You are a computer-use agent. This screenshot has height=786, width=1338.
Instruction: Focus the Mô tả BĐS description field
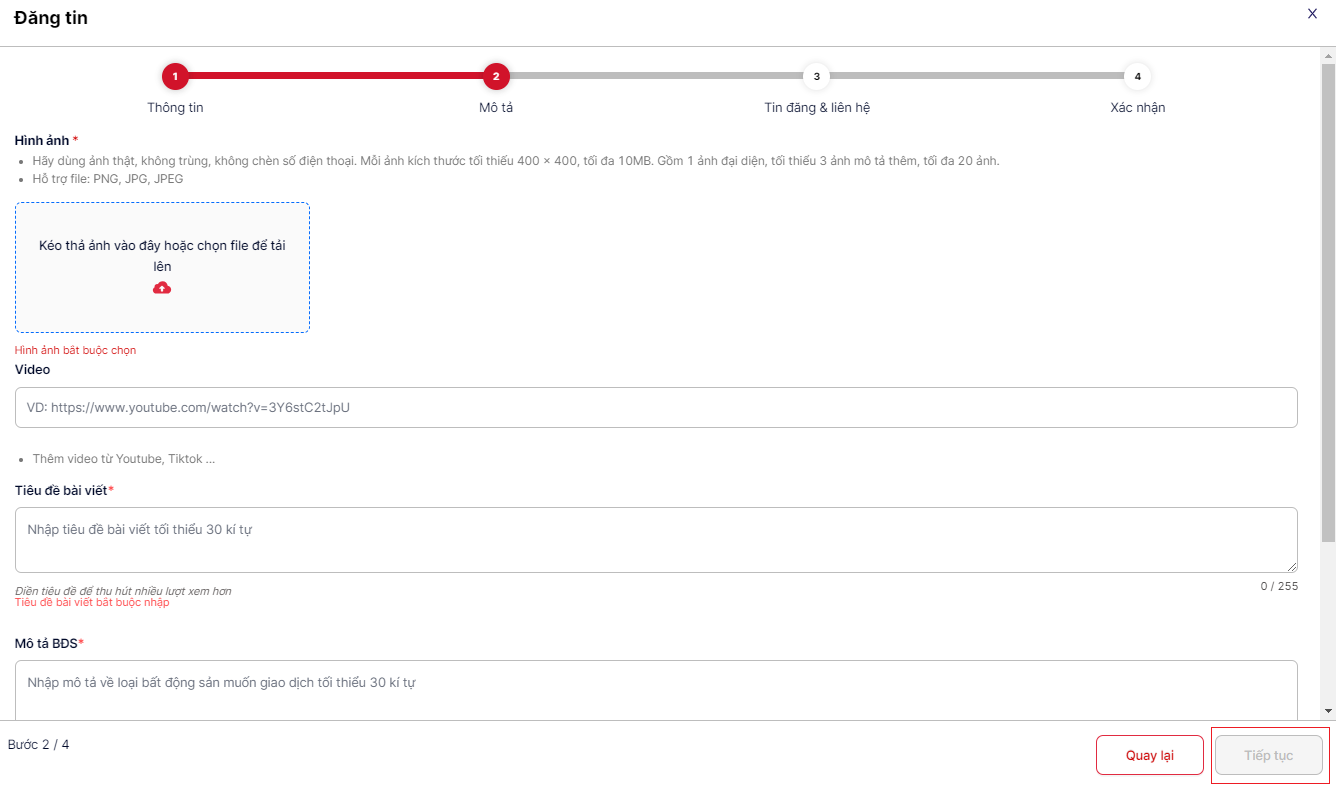click(x=656, y=689)
